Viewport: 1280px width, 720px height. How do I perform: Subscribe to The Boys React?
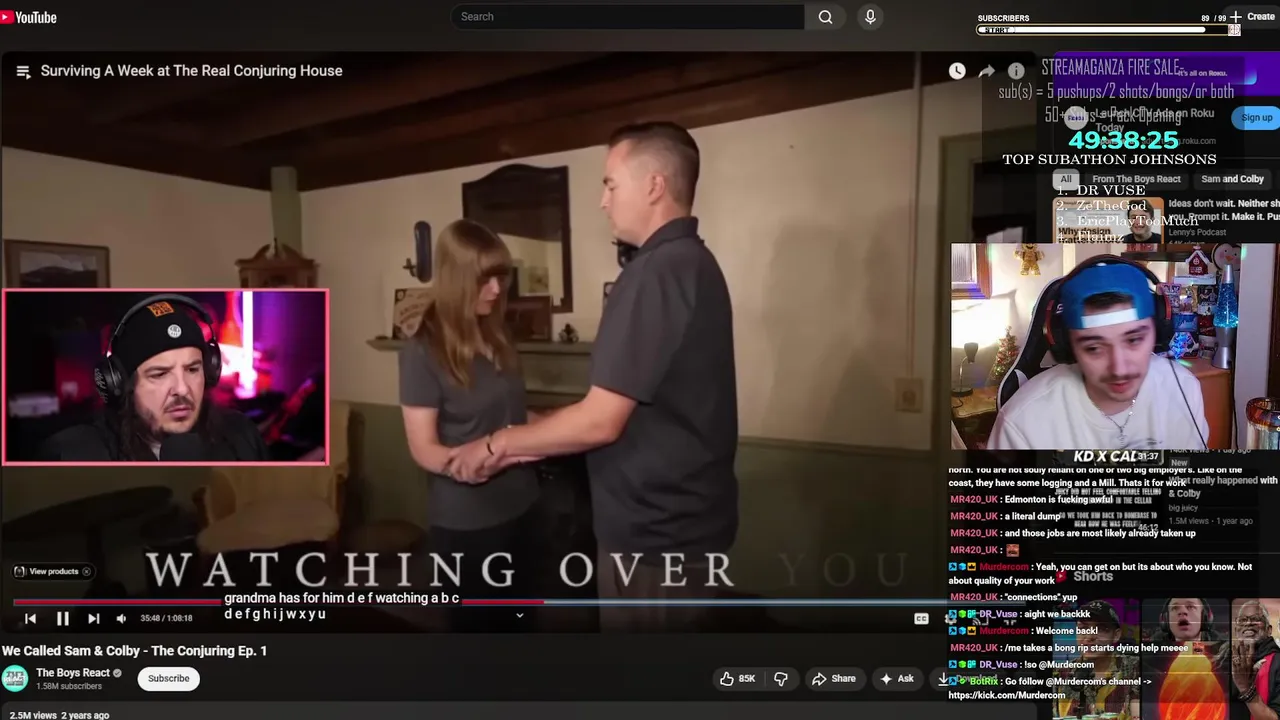tap(168, 678)
